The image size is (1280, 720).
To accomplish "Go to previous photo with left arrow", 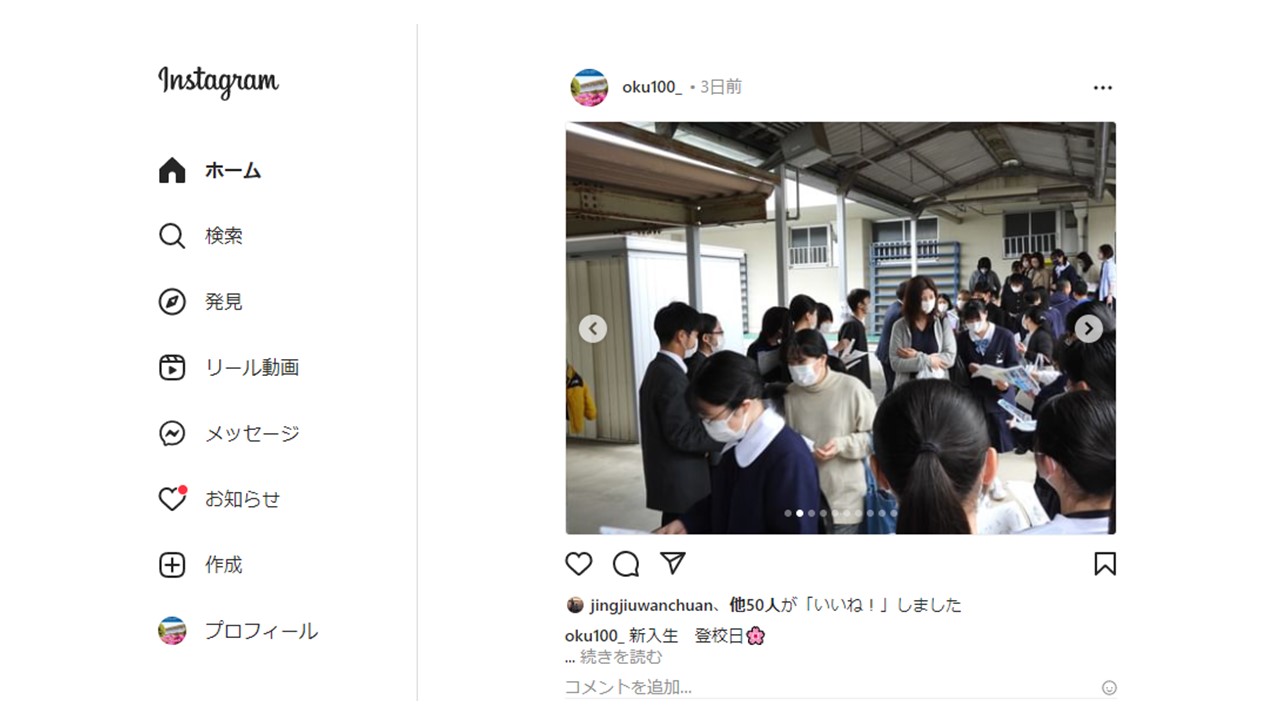I will (593, 328).
